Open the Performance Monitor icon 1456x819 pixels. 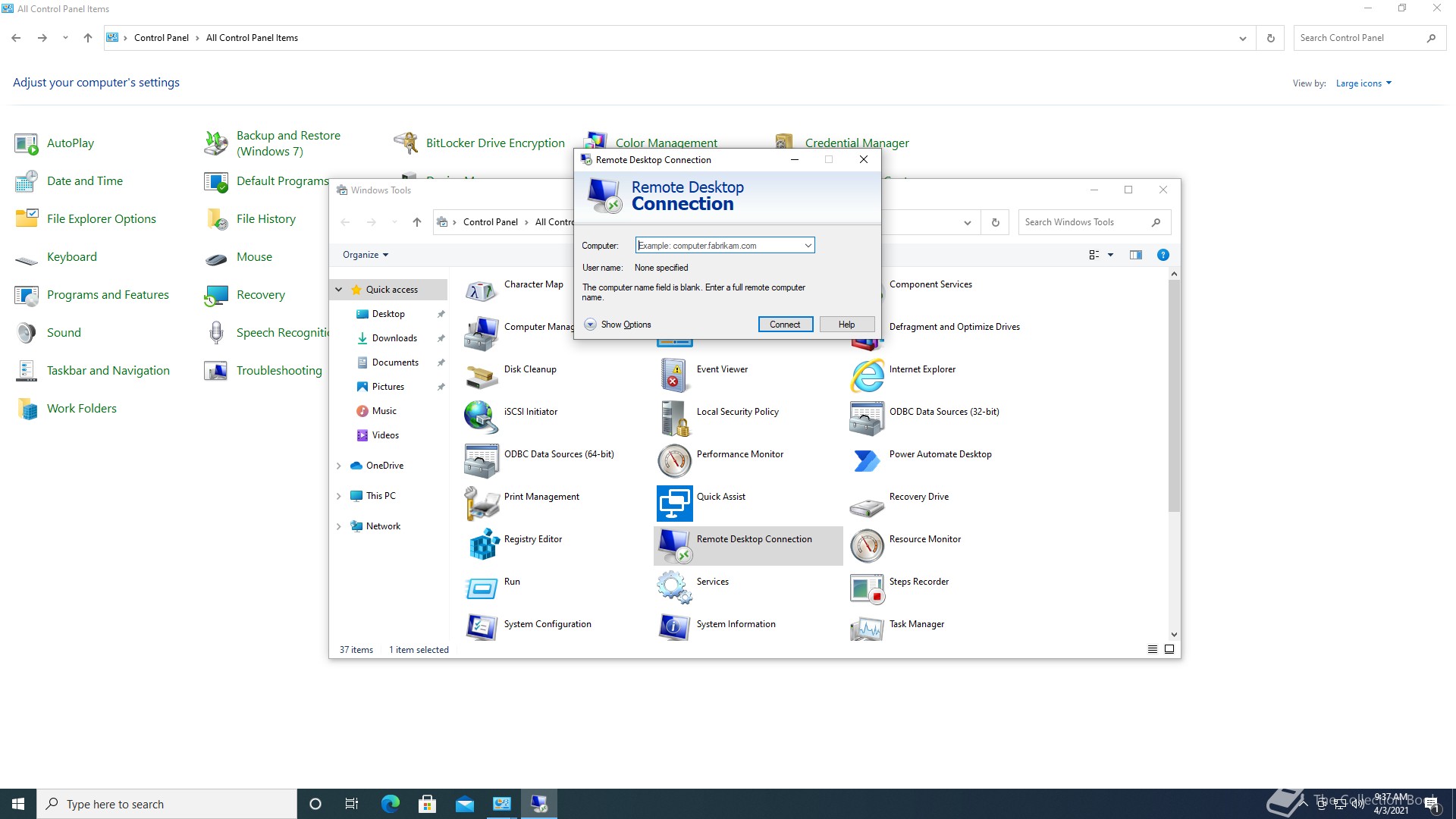(x=674, y=461)
